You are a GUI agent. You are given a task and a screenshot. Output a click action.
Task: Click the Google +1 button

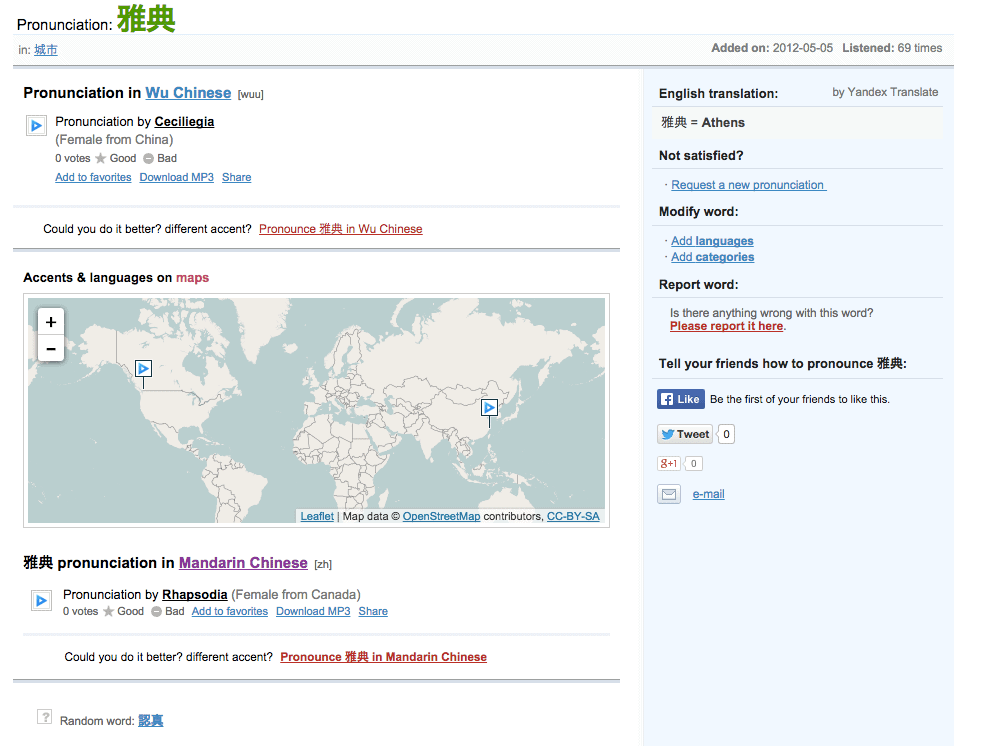(x=668, y=463)
